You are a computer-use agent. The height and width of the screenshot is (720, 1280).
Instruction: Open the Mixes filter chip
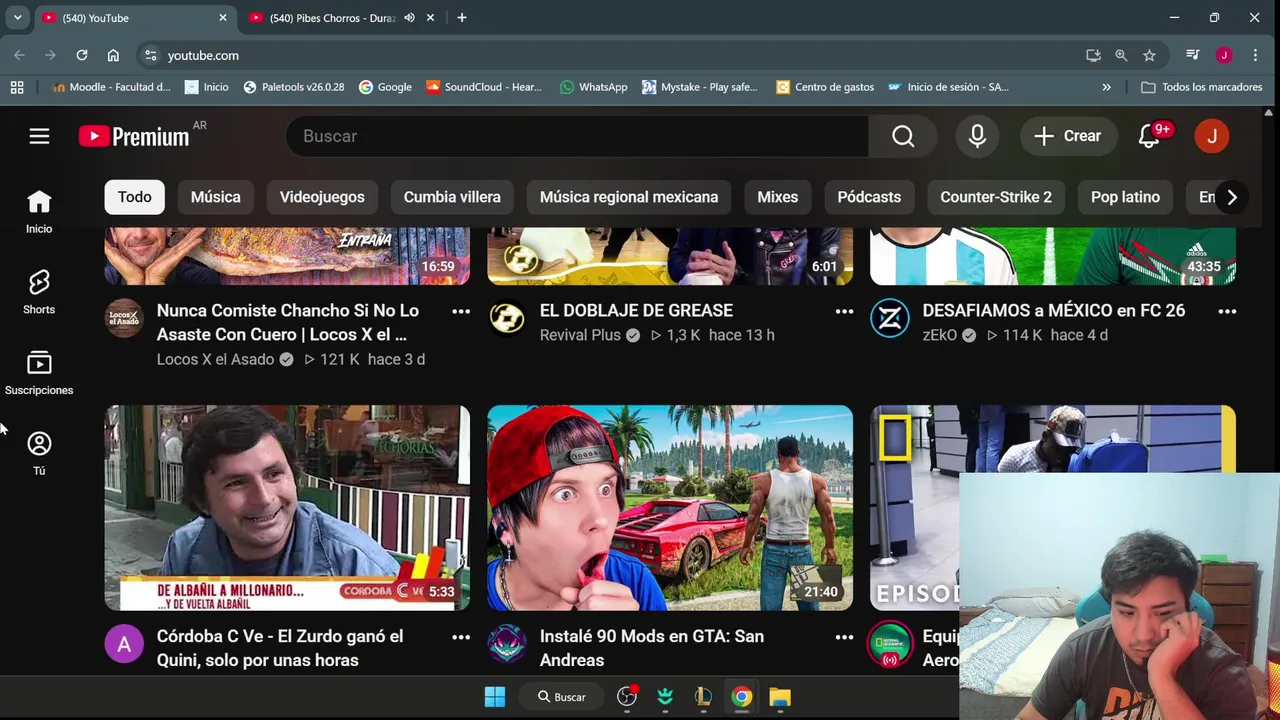coord(778,197)
